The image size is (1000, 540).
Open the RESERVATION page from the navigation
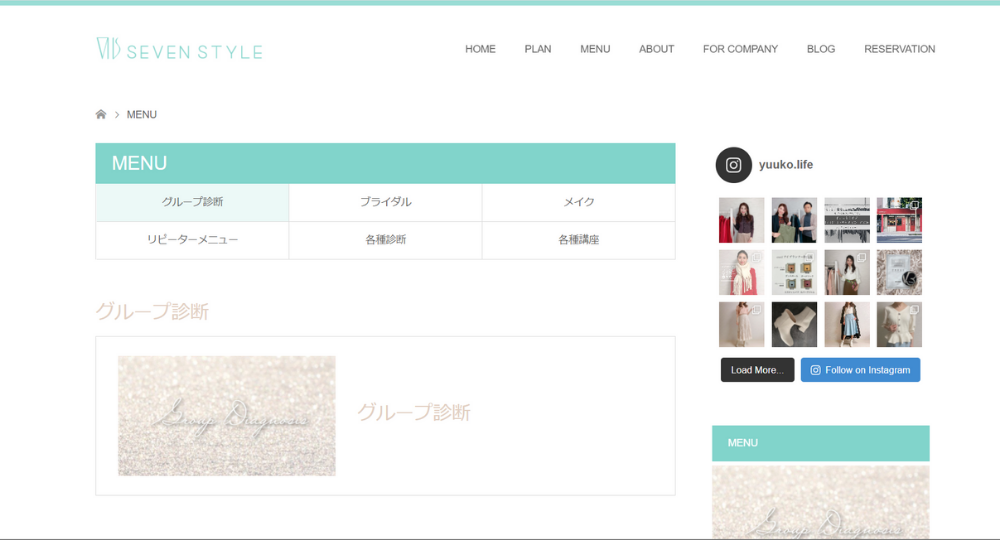click(899, 49)
